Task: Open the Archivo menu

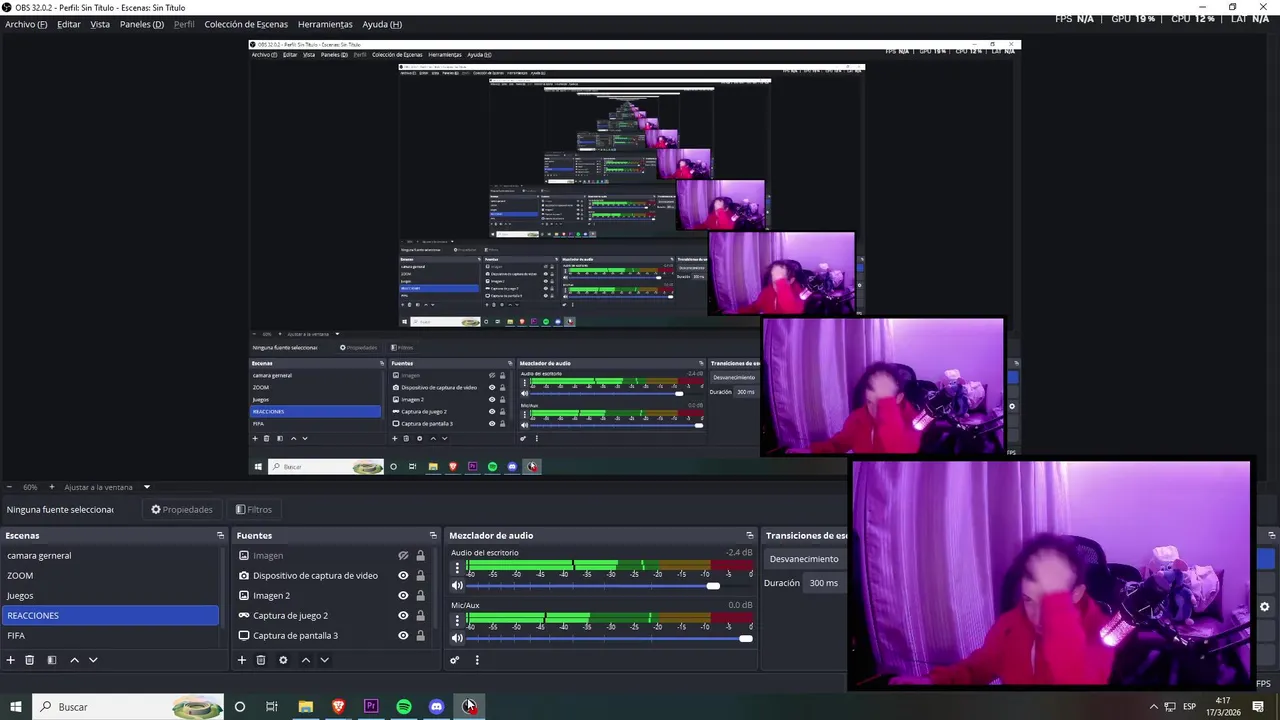Action: 26,24
